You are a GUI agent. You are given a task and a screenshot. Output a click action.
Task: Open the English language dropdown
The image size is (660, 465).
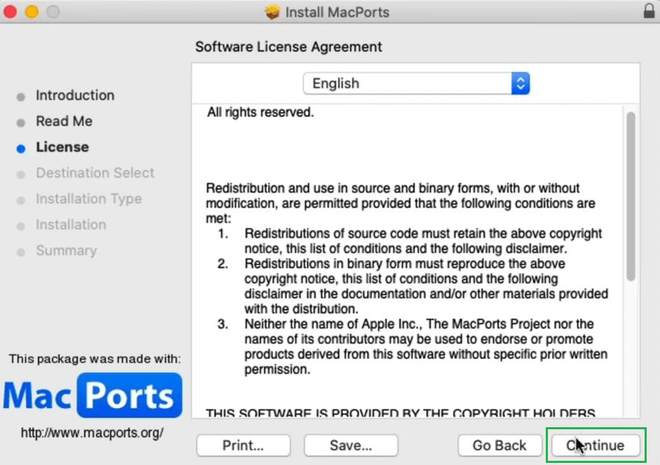[416, 83]
